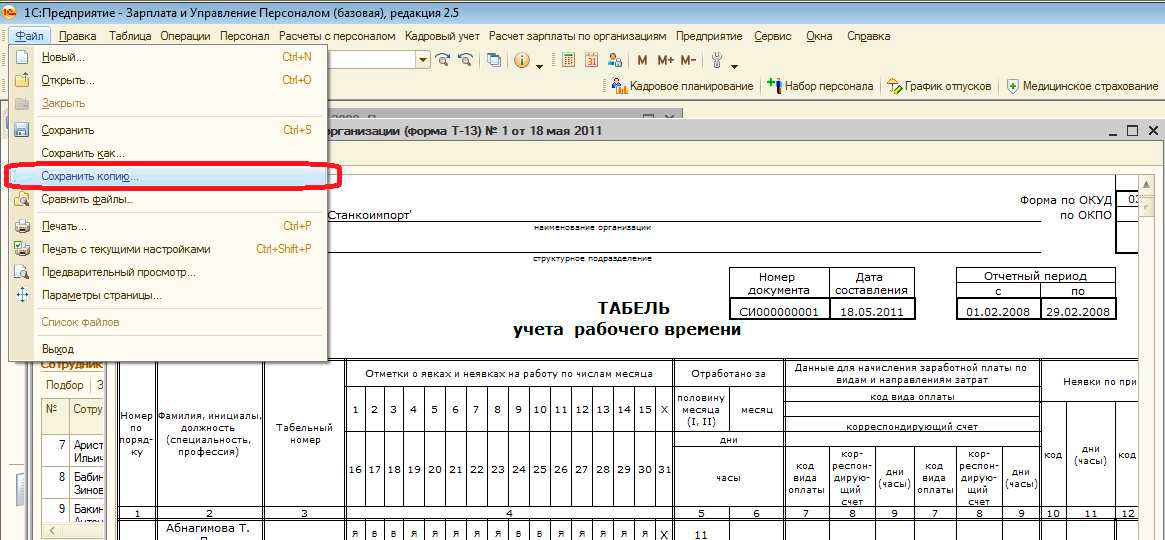Click the overlapping windows toolbar icon

494,61
